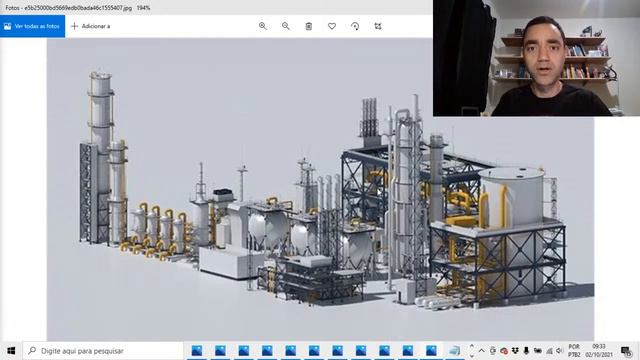
Task: Zoom out of the photo
Action: (286, 26)
